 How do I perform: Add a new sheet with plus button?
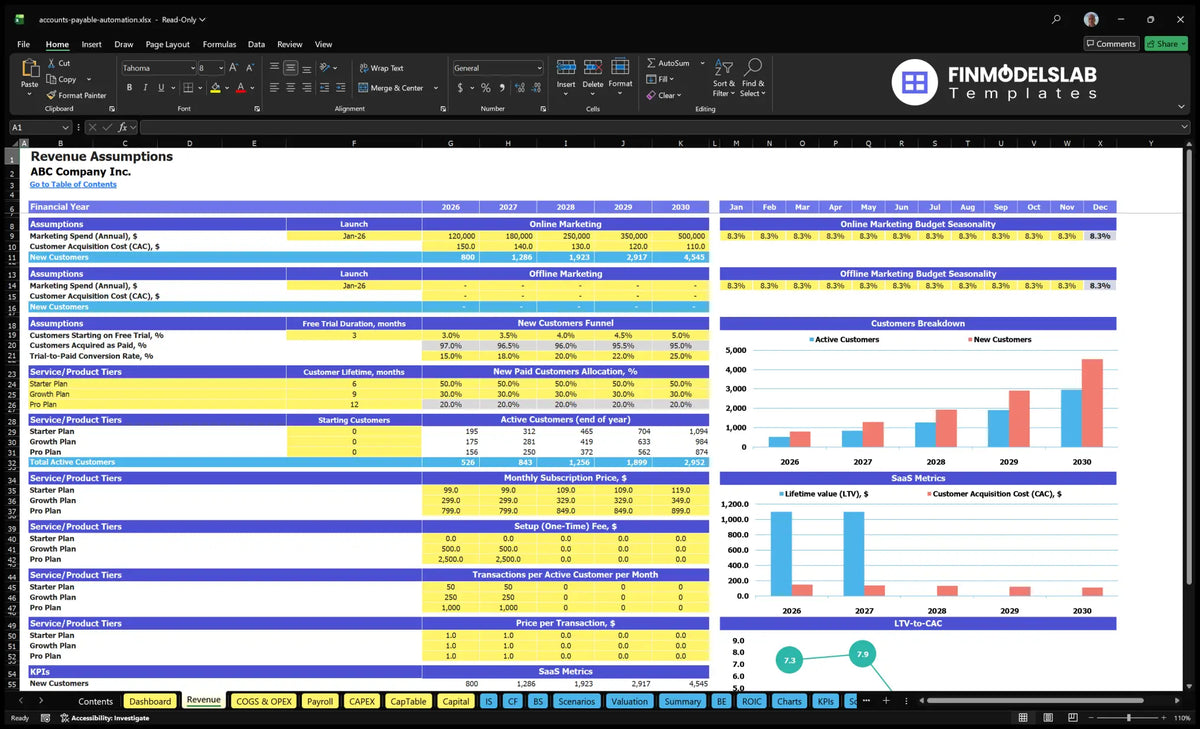pos(885,701)
